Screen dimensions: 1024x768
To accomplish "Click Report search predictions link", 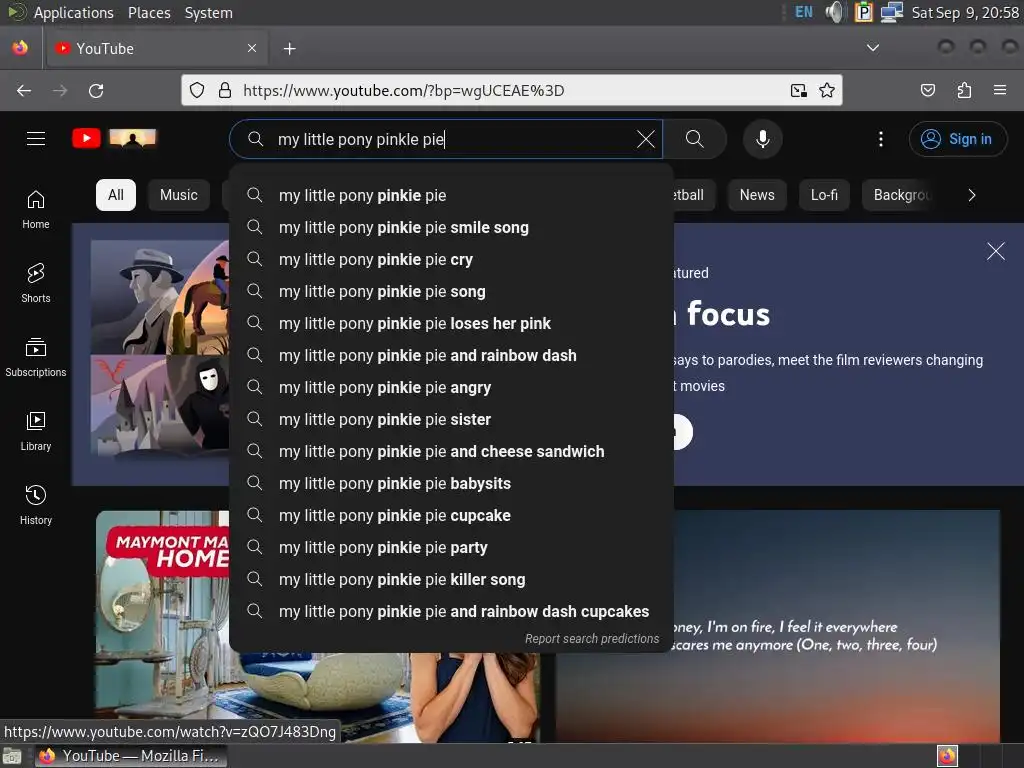I will click(592, 639).
